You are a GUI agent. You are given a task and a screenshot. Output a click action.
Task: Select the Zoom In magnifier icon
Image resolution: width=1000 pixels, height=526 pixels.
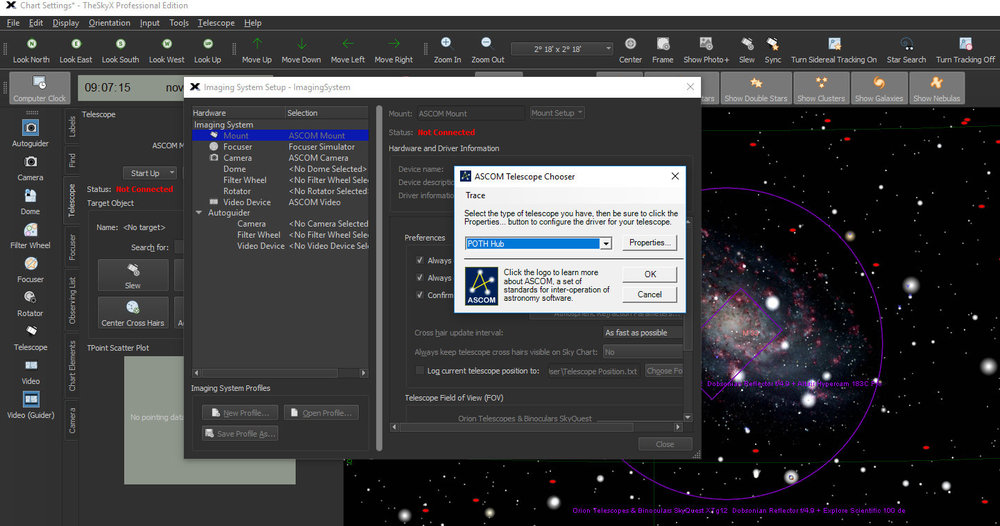(x=446, y=43)
